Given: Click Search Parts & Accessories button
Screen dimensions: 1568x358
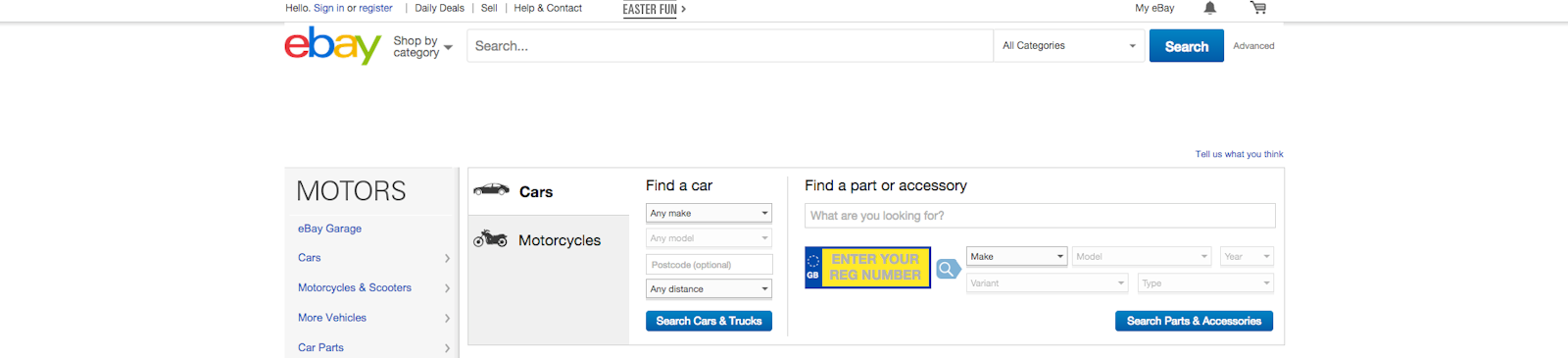Looking at the screenshot, I should click(x=1194, y=321).
